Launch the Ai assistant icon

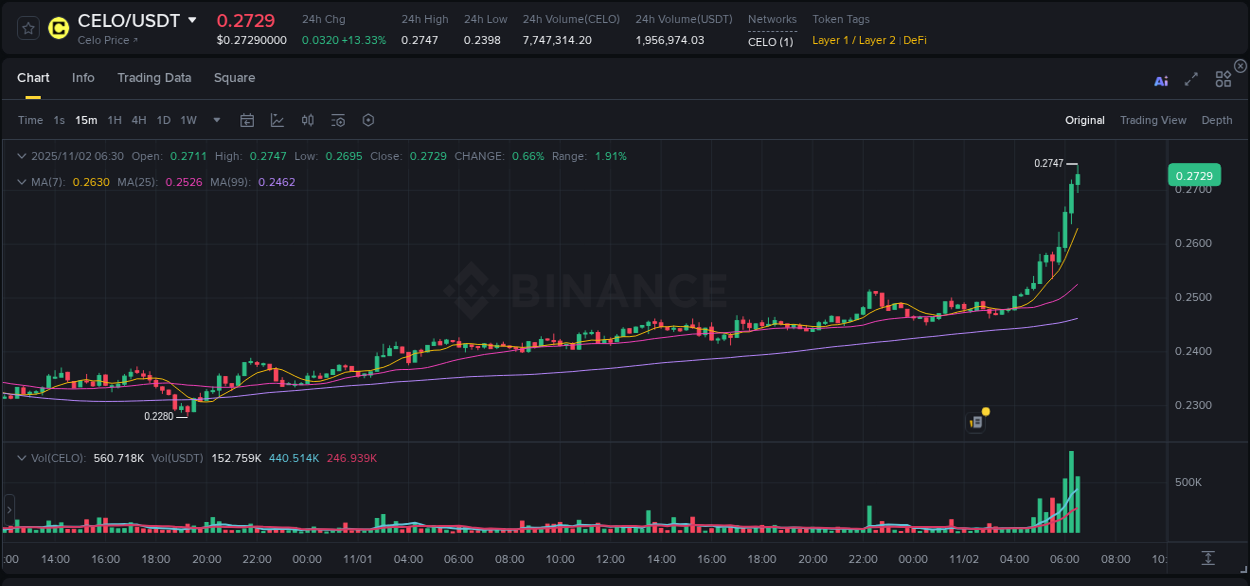point(1161,80)
